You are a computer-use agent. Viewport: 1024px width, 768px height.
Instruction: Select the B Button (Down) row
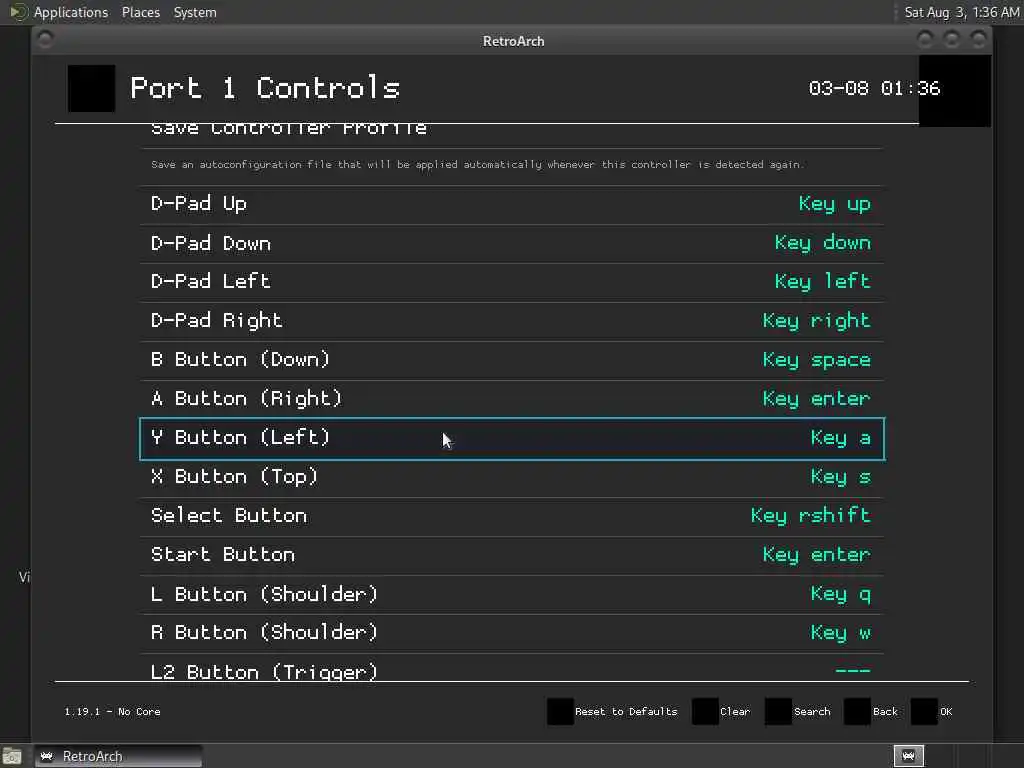pos(512,360)
